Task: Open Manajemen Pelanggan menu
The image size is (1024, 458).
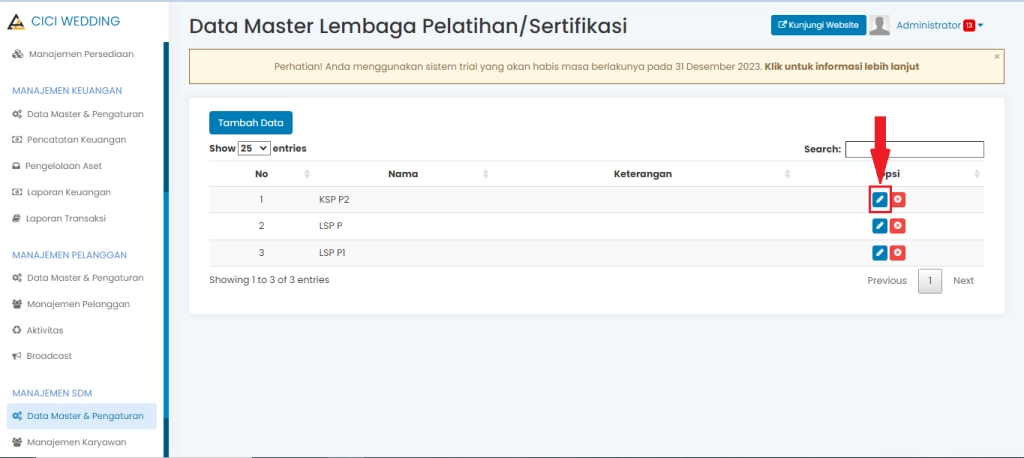Action: pyautogui.click(x=71, y=304)
